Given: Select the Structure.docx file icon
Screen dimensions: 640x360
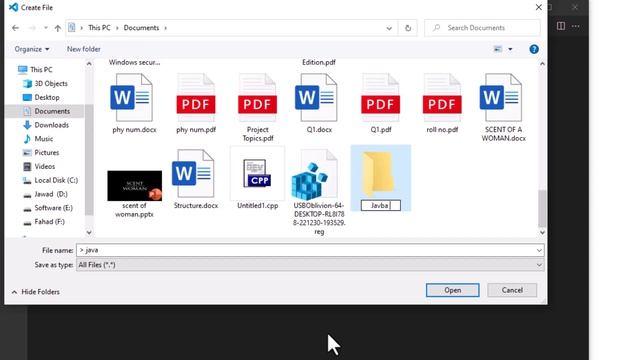Looking at the screenshot, I should point(193,173).
